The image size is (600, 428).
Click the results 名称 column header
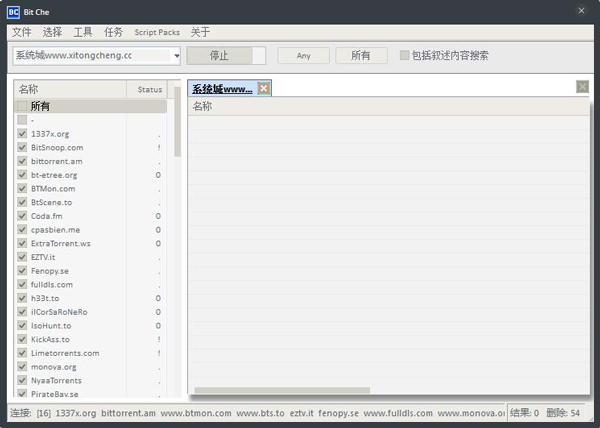388,106
